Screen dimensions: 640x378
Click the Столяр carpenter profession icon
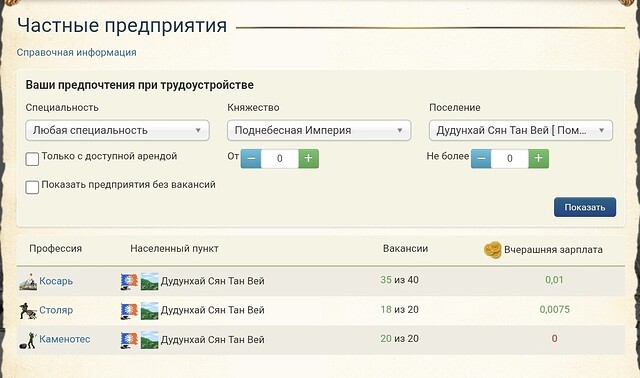coord(28,311)
